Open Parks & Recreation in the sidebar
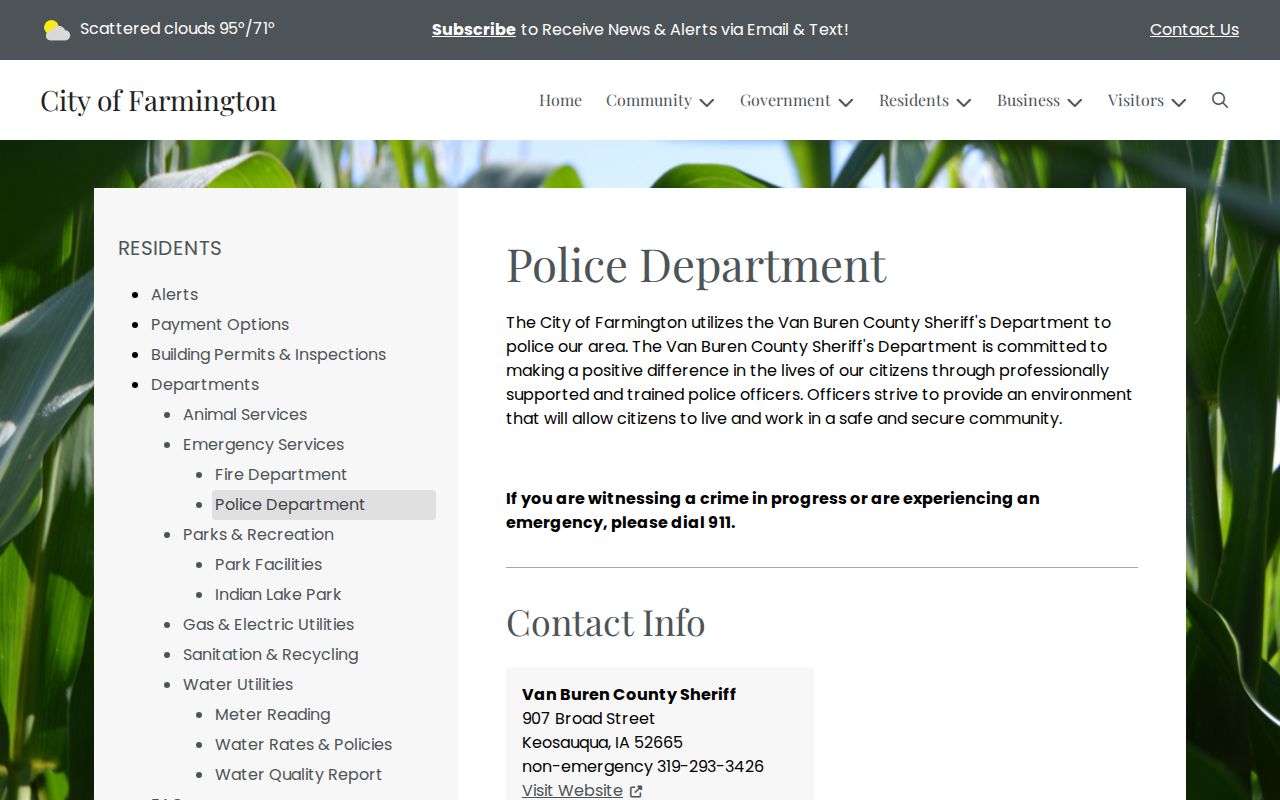Image resolution: width=1280 pixels, height=800 pixels. tap(258, 534)
